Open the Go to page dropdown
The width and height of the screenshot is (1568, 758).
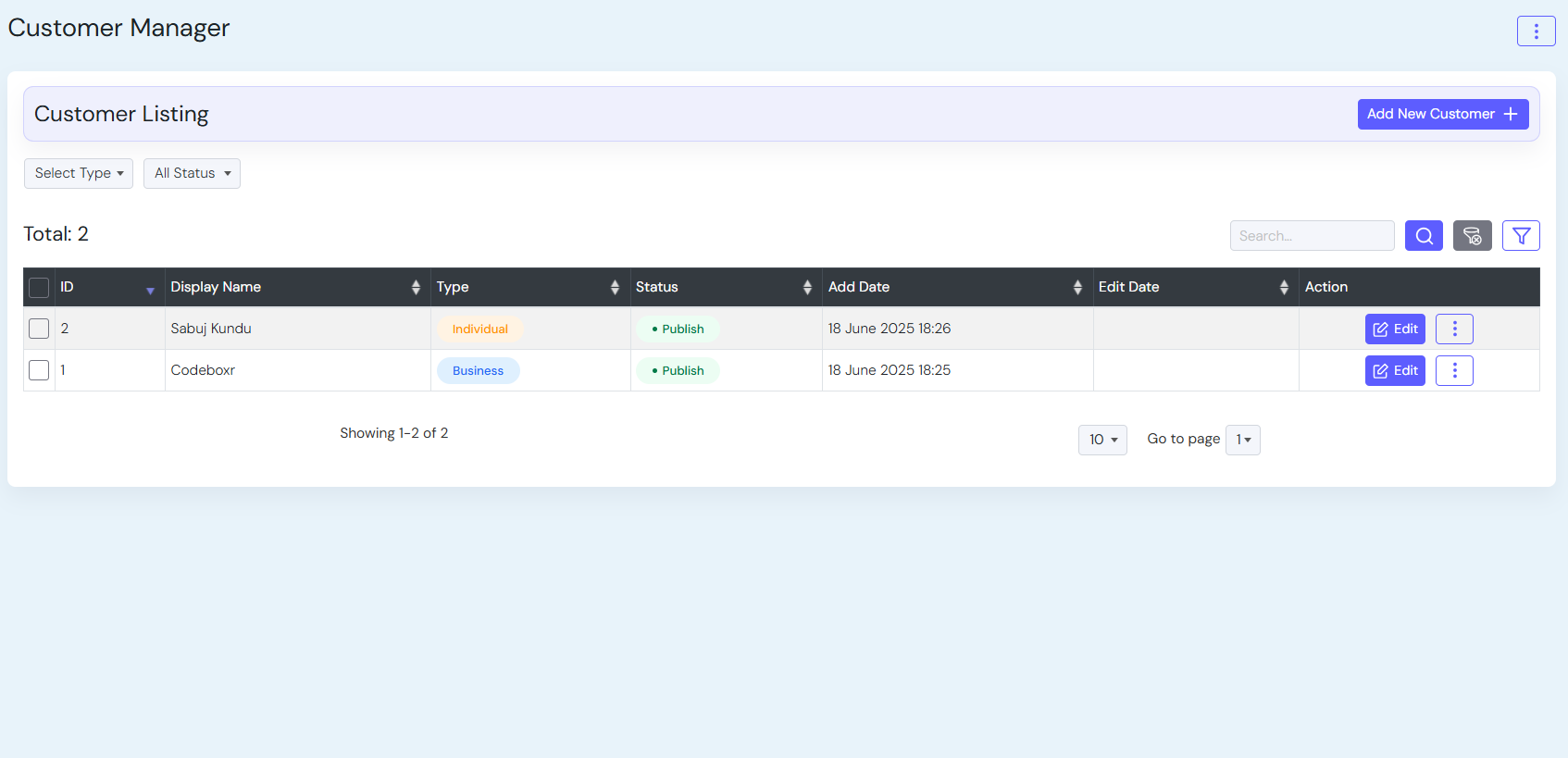(x=1242, y=440)
